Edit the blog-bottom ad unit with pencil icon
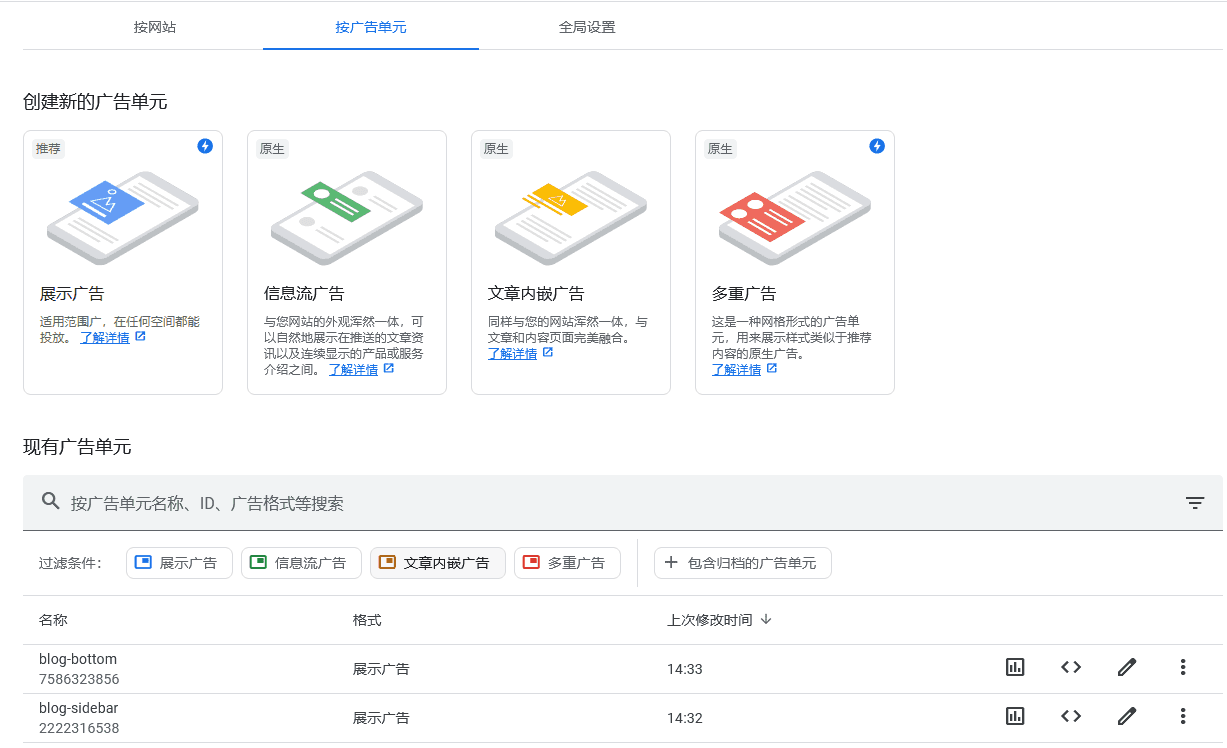The height and width of the screenshot is (748, 1227). [x=1126, y=667]
